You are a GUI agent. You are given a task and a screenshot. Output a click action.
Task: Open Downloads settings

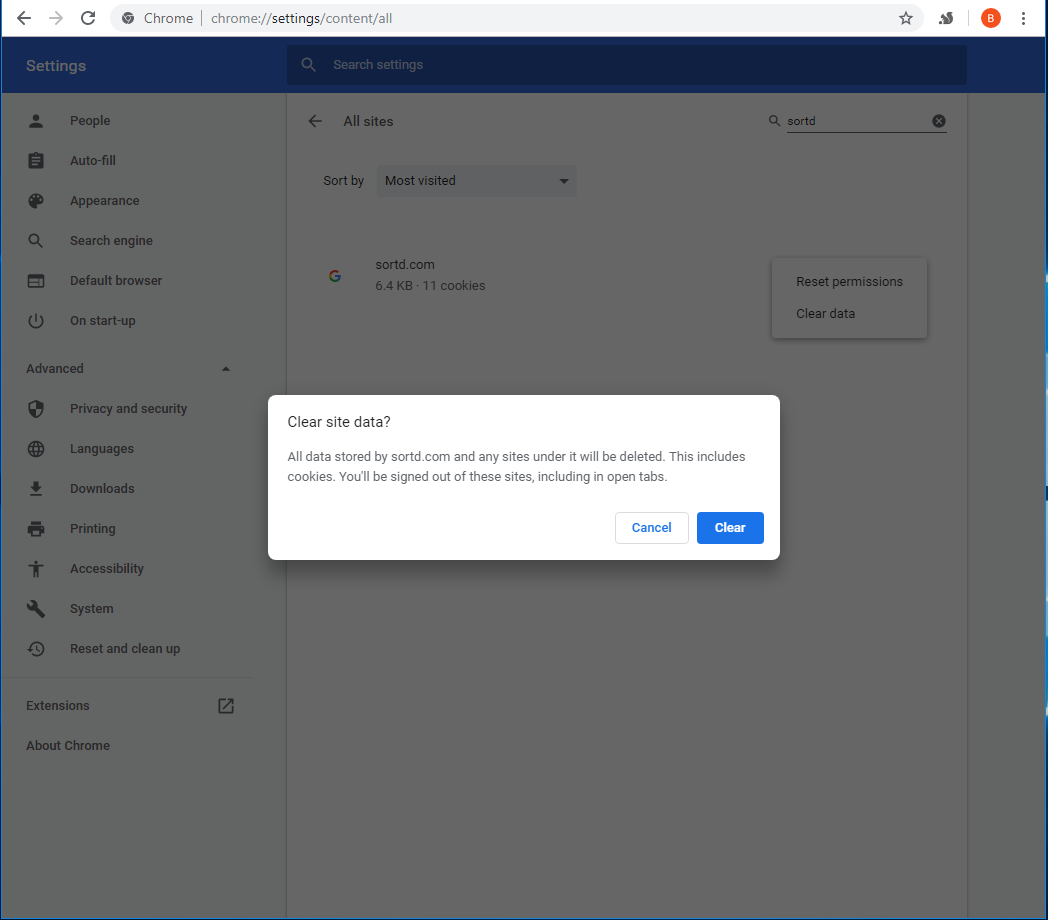coord(102,489)
